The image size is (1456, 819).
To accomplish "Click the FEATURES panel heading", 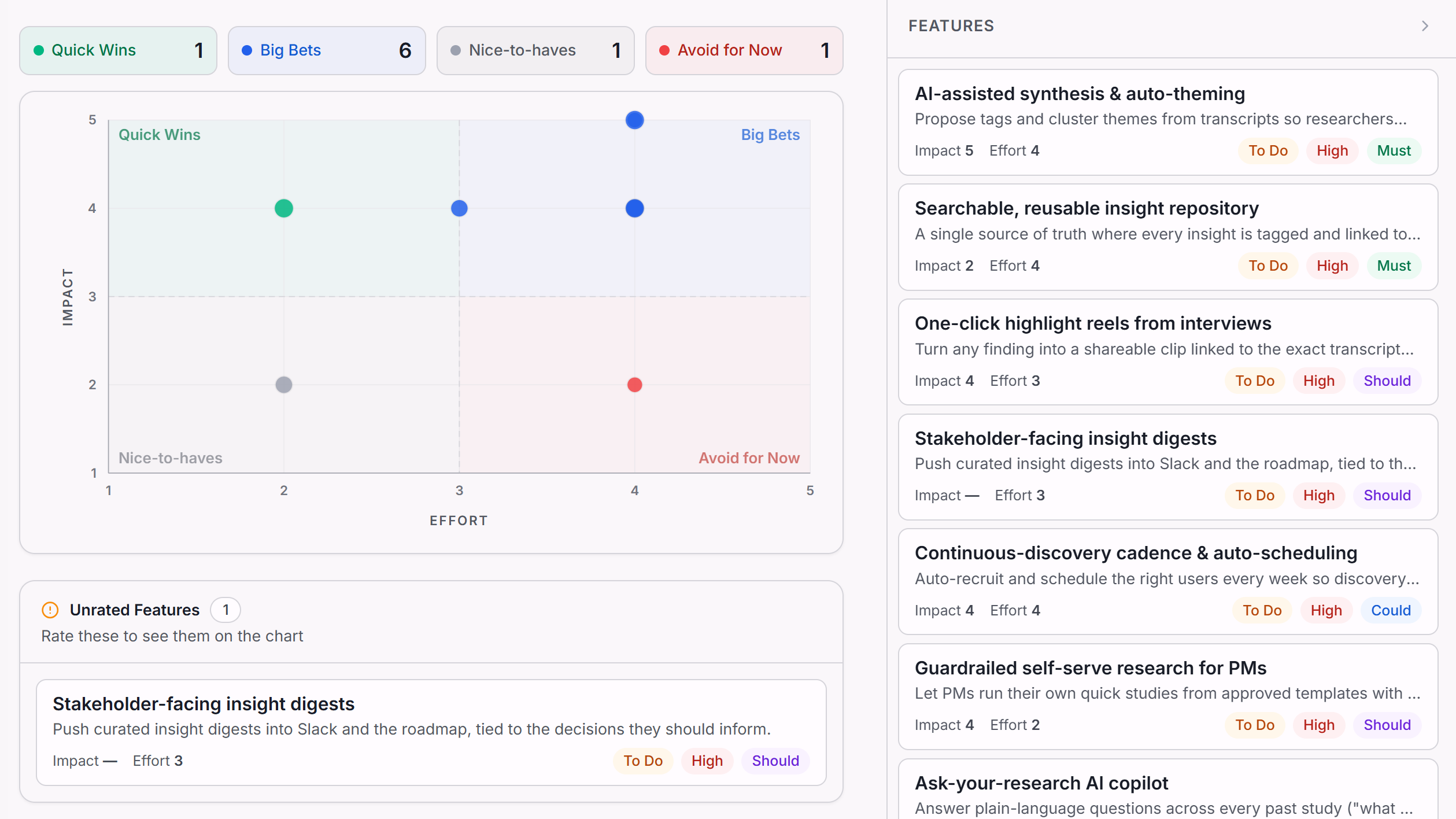I will click(951, 26).
